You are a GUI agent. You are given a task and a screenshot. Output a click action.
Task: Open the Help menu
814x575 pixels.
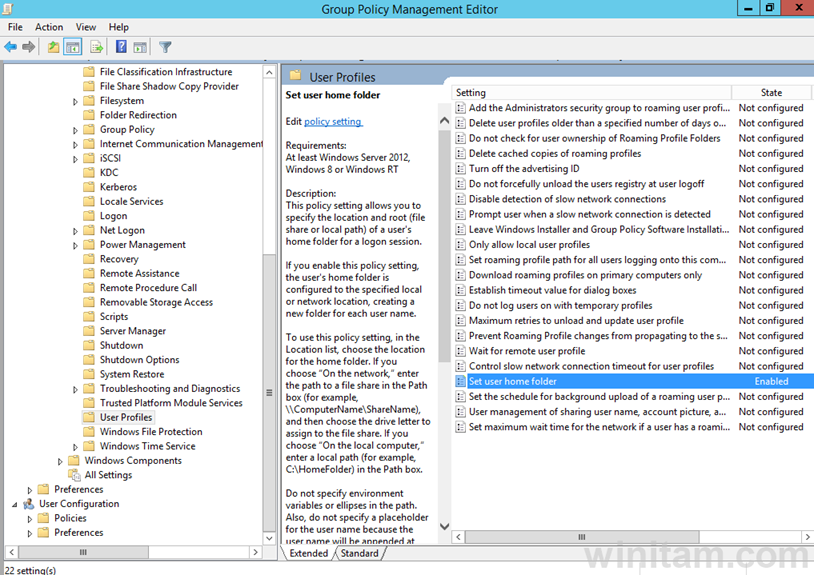(x=118, y=27)
